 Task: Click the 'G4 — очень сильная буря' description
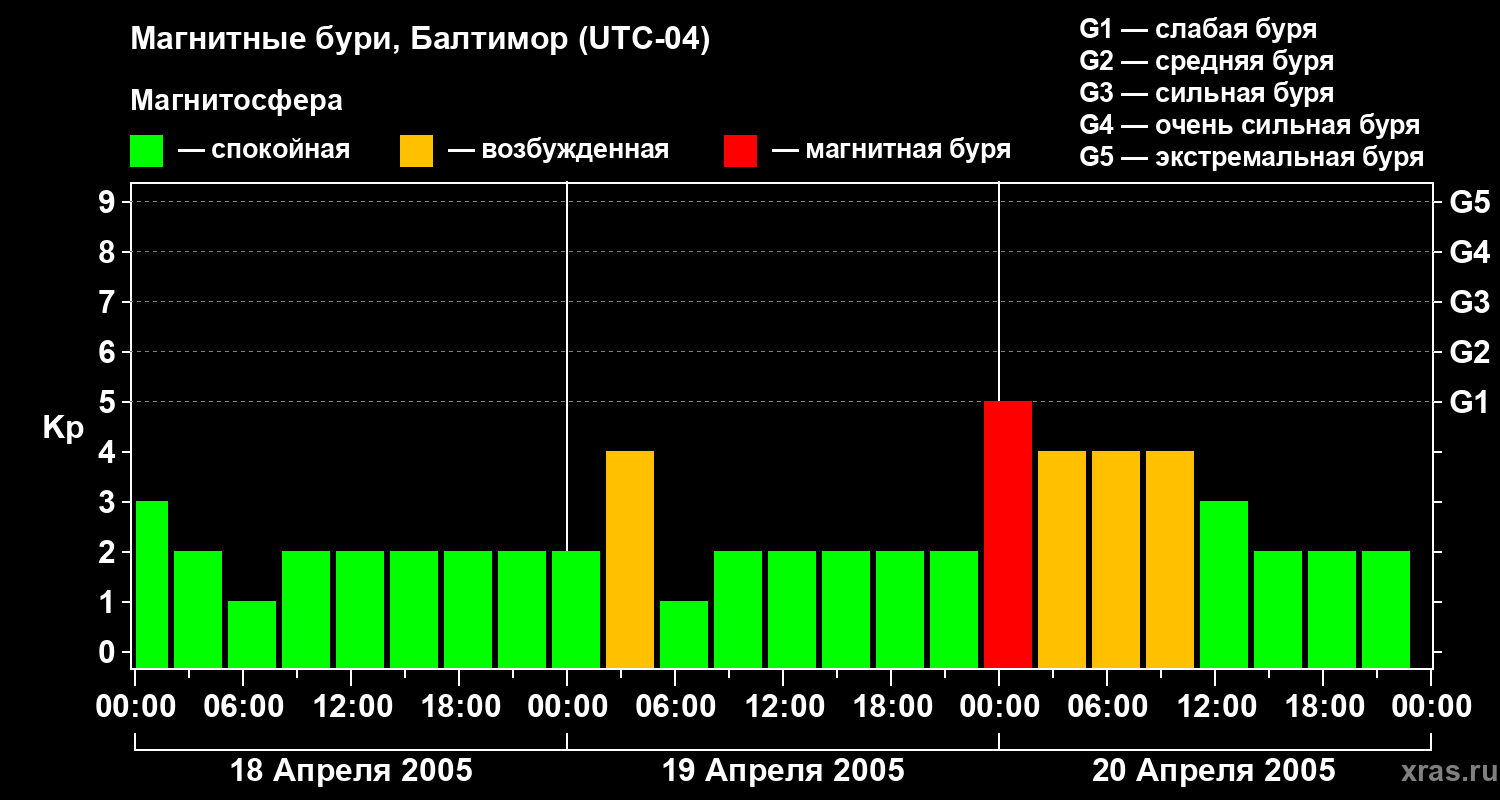[x=1250, y=125]
